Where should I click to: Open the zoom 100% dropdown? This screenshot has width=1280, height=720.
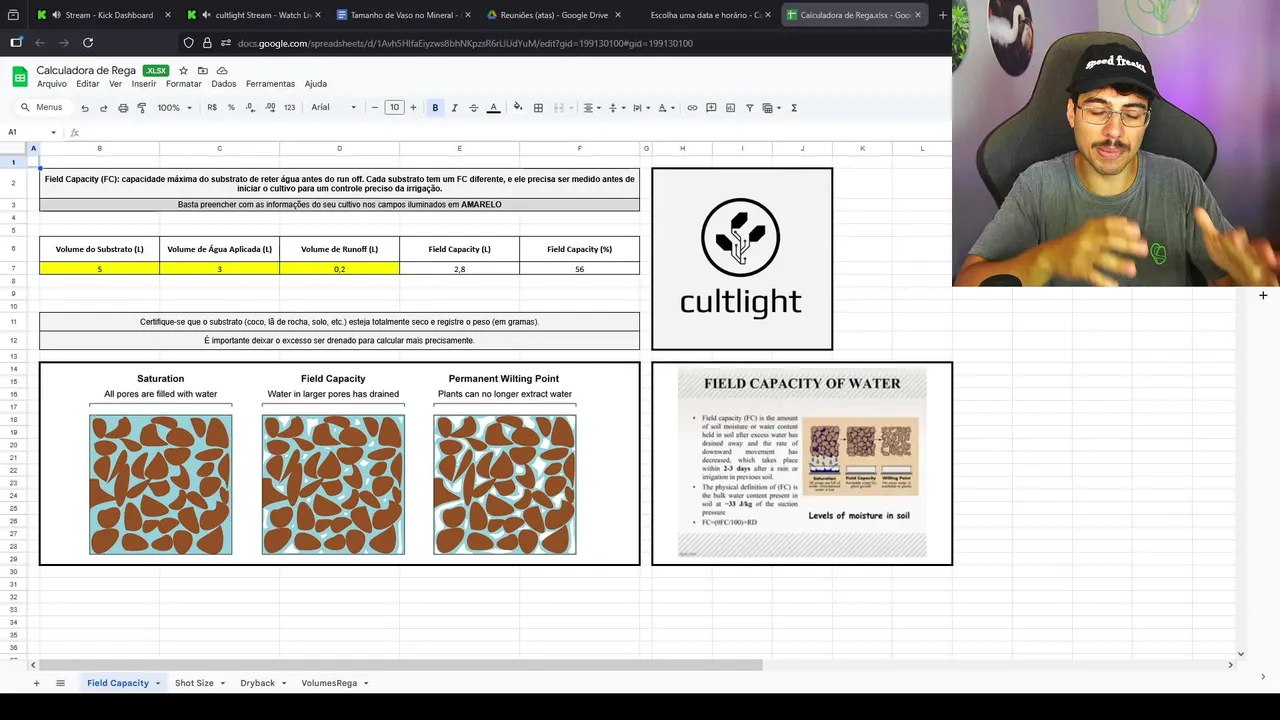pyautogui.click(x=174, y=108)
